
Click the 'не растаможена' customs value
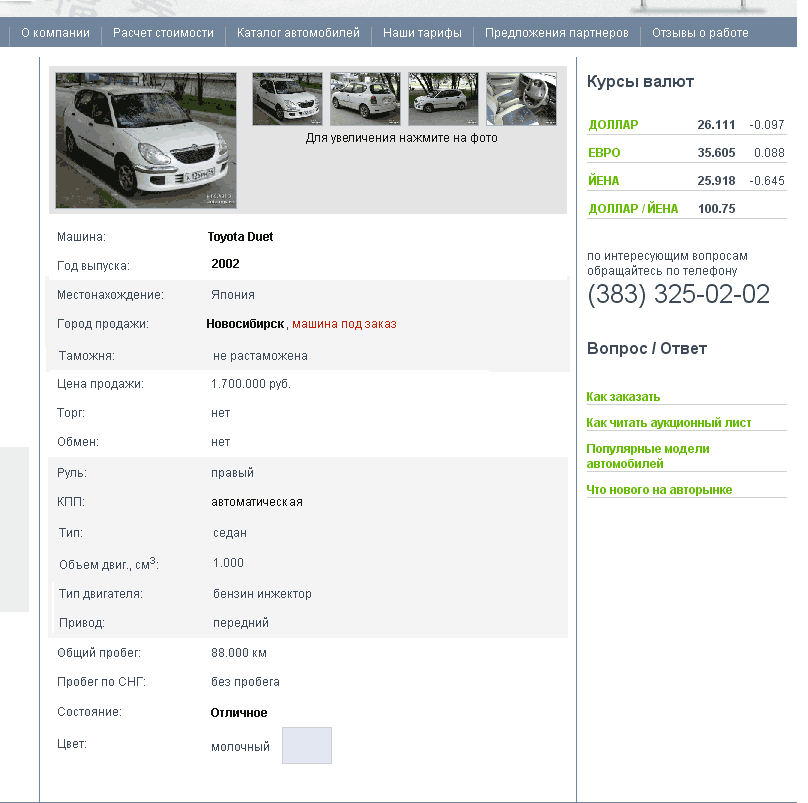(260, 356)
